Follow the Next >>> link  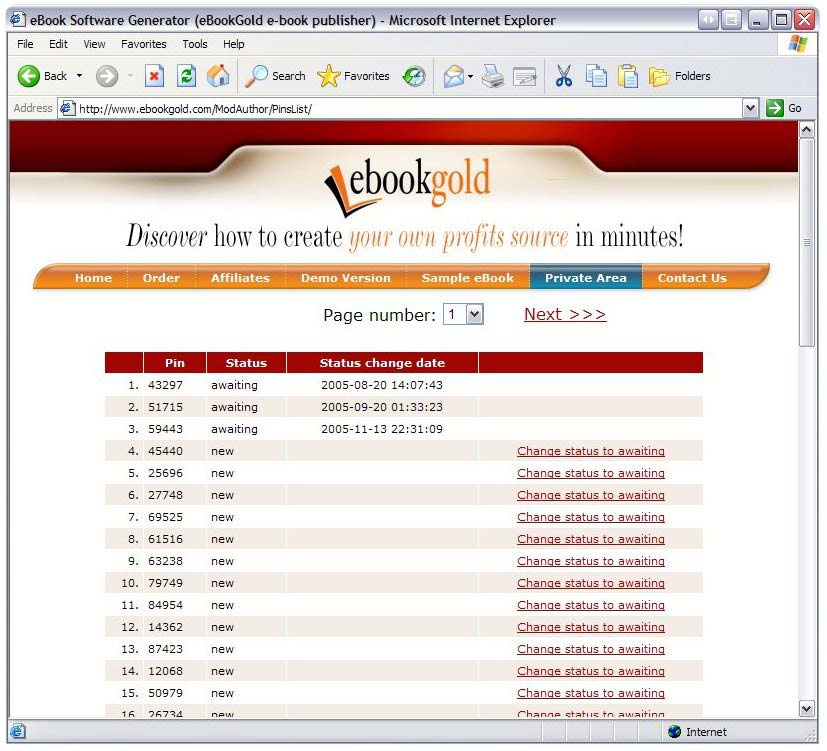coord(565,314)
